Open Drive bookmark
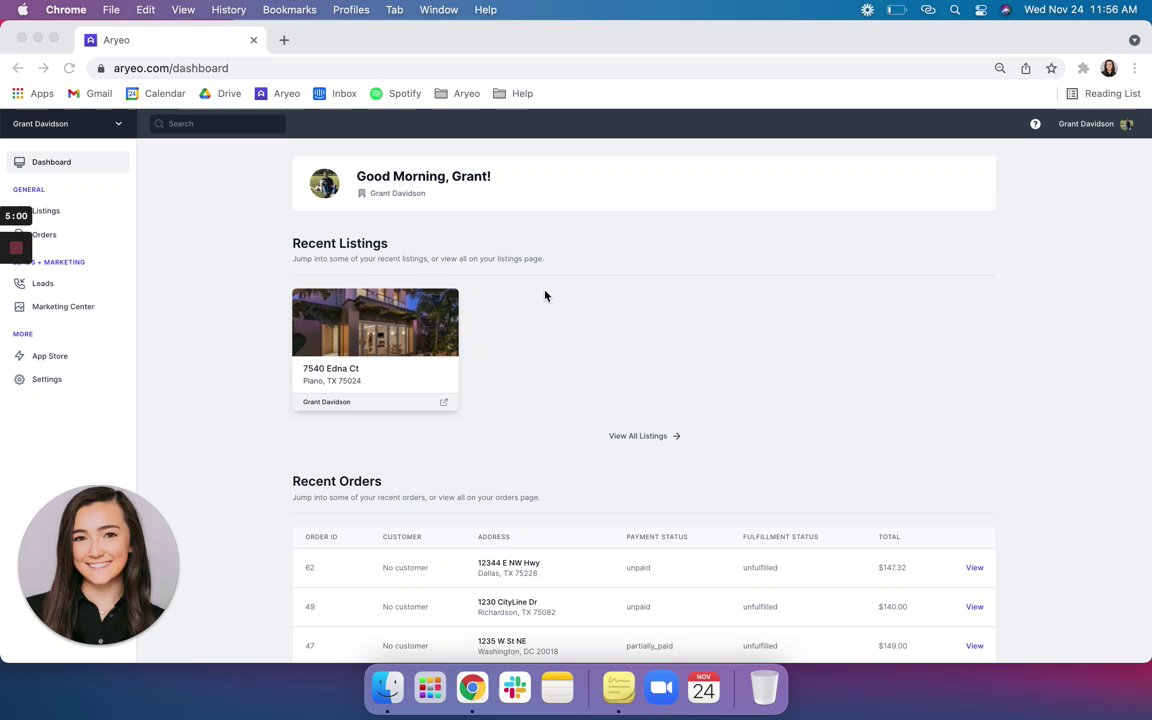The width and height of the screenshot is (1152, 720). click(x=220, y=93)
